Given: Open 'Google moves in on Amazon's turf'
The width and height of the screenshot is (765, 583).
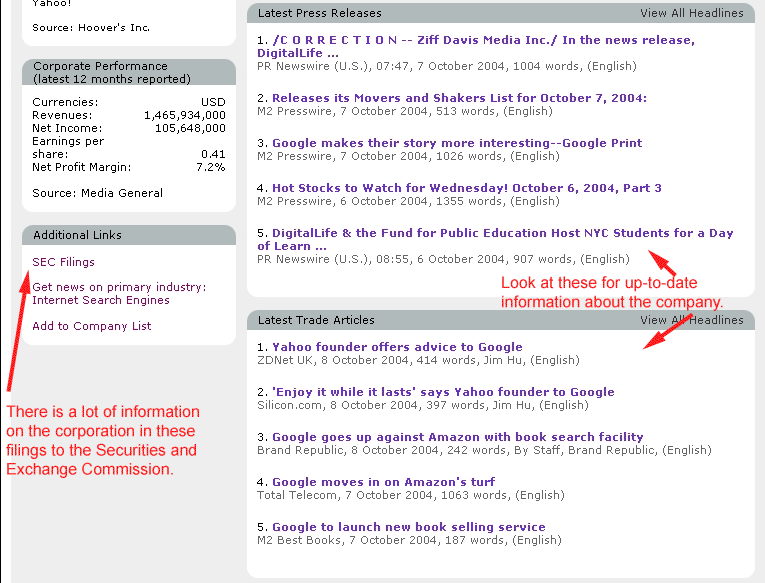Looking at the screenshot, I should 383,482.
